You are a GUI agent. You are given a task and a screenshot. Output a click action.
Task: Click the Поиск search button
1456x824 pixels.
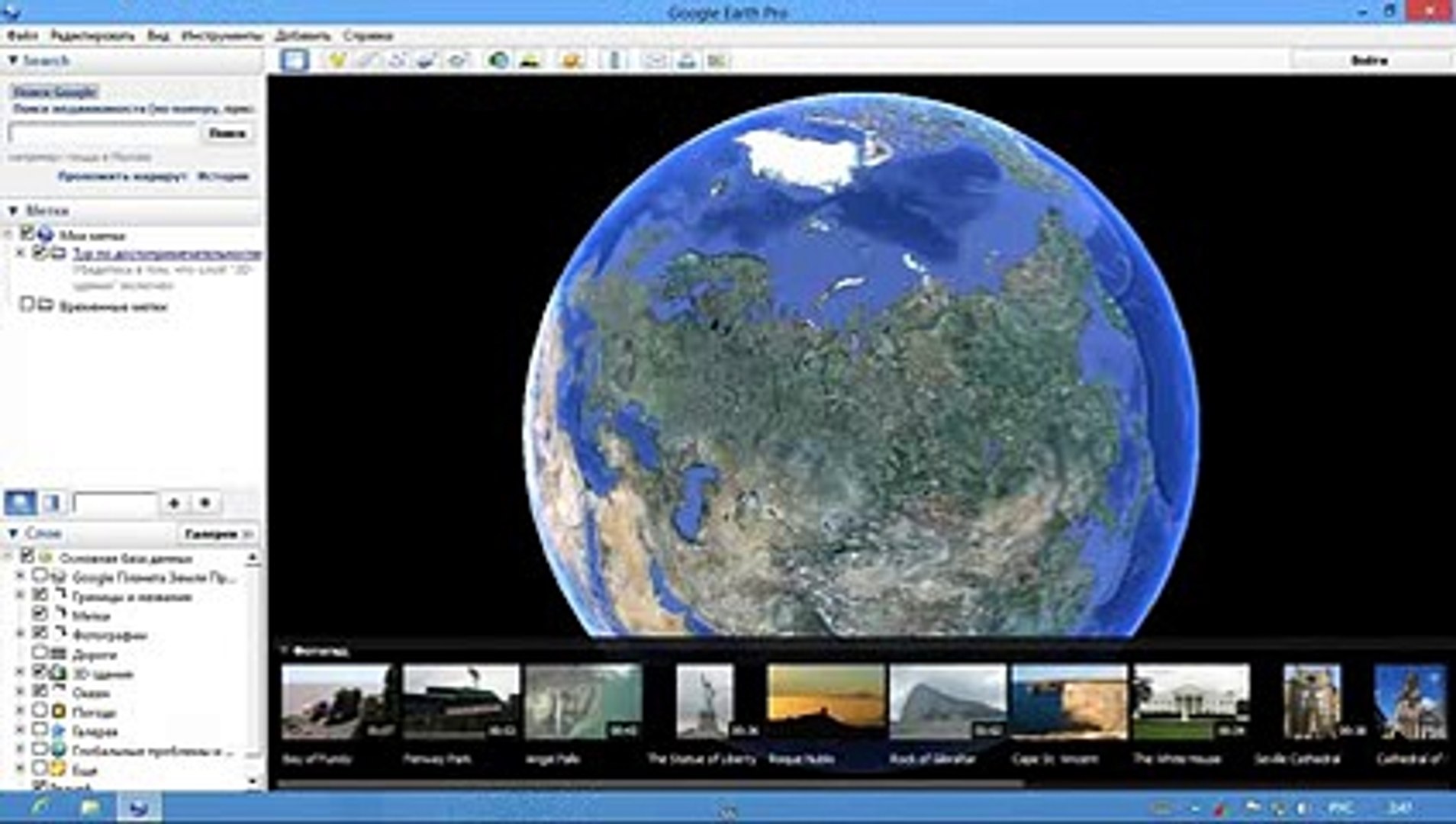point(227,133)
